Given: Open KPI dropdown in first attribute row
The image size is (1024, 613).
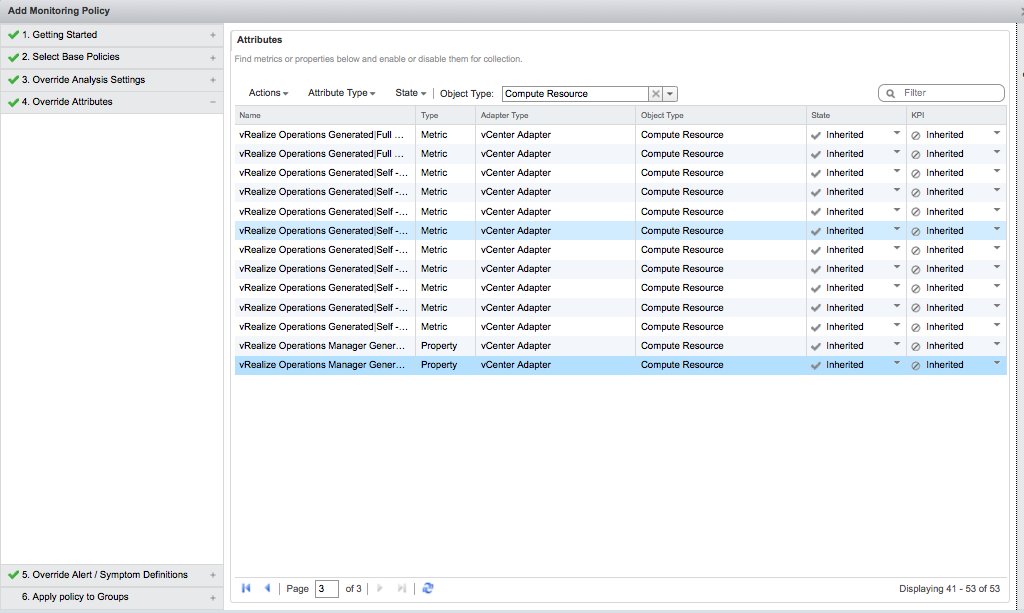Looking at the screenshot, I should tap(996, 134).
